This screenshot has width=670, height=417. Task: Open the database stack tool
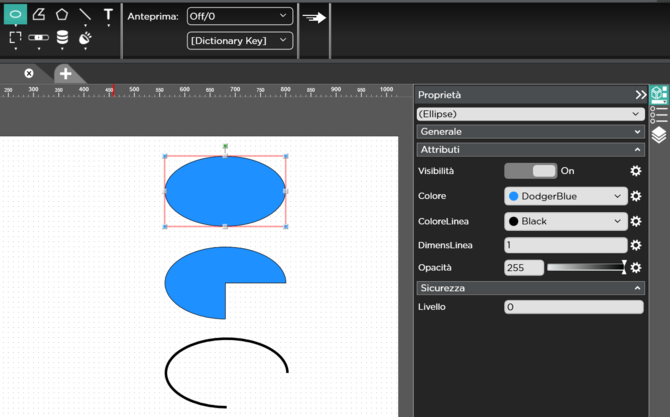tap(62, 38)
